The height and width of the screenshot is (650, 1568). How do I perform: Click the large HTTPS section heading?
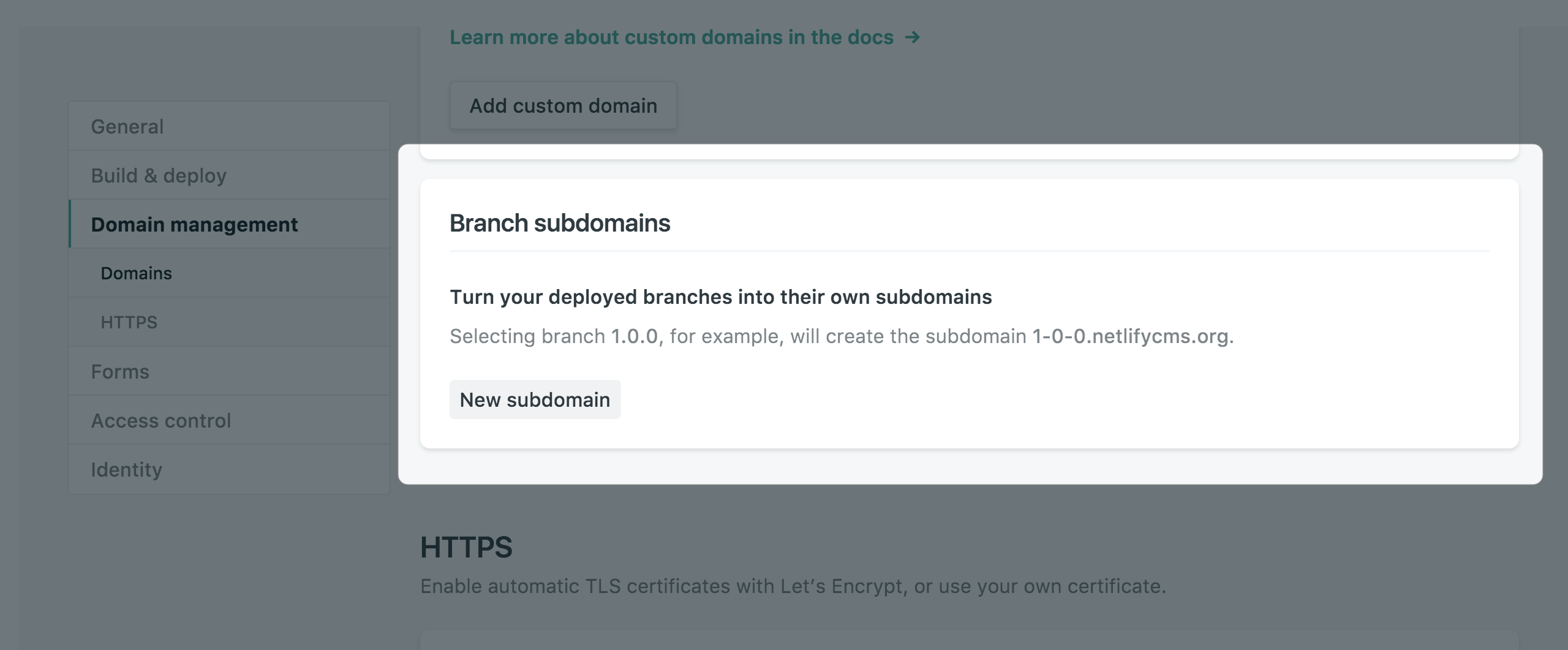pyautogui.click(x=466, y=547)
